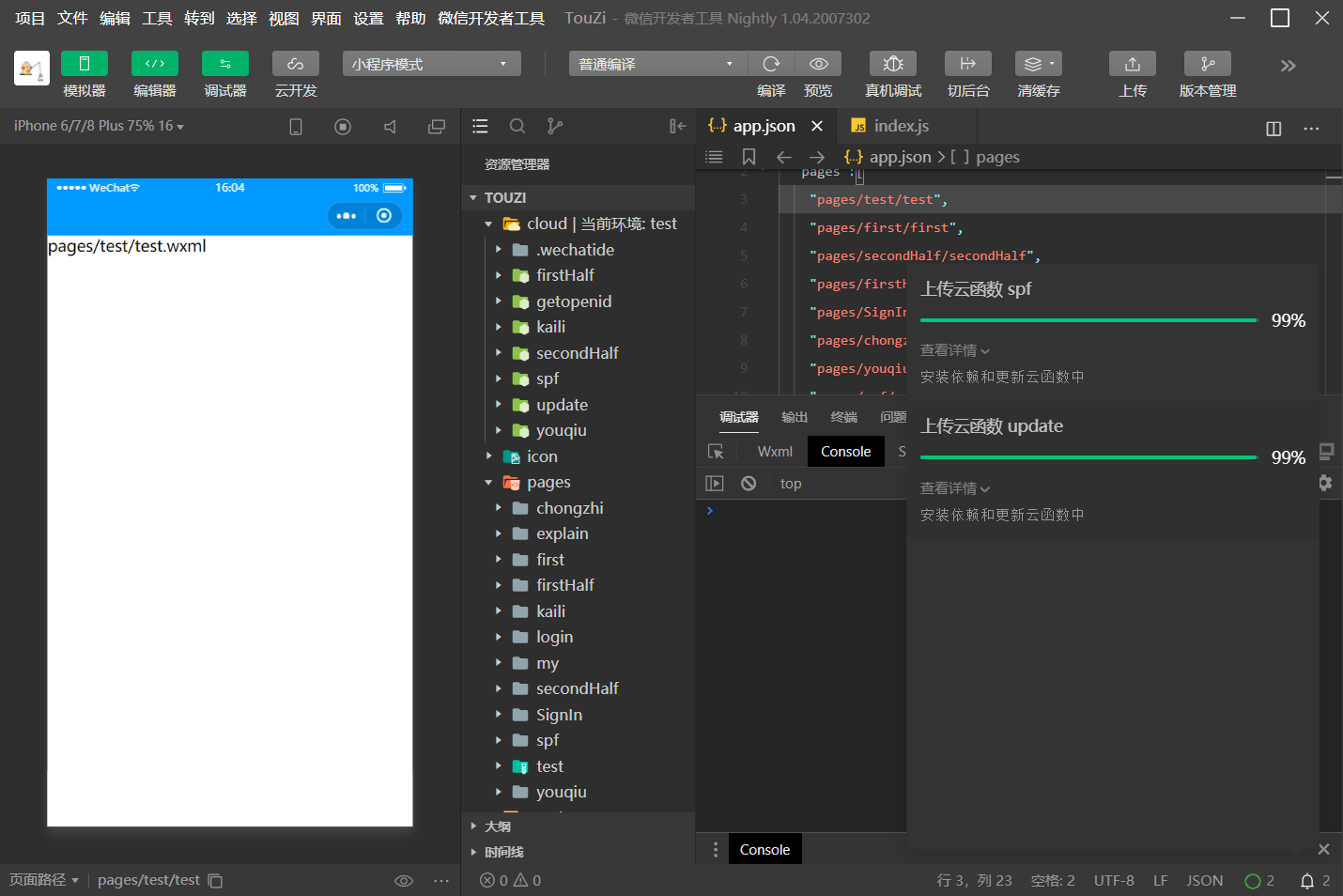1343x896 pixels.
Task: Switch to the 终端 panel tab
Action: 843,417
